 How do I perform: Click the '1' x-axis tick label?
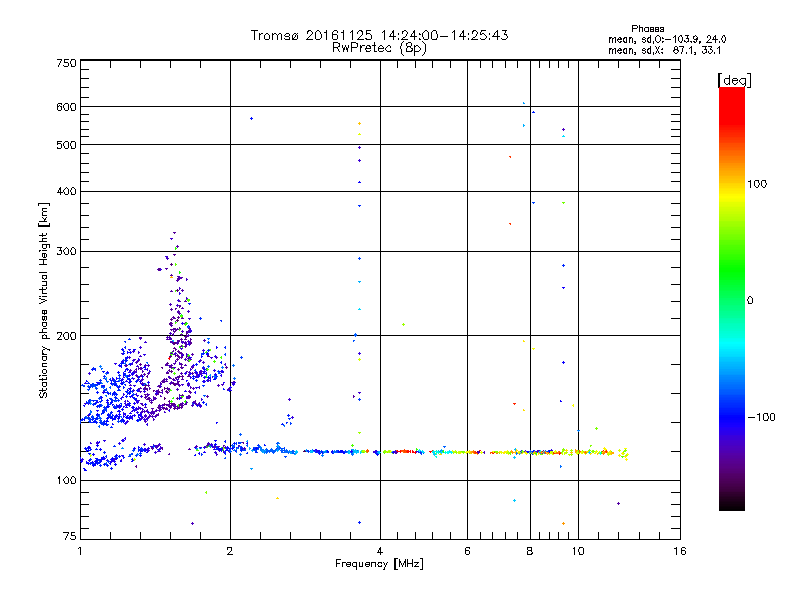[x=80, y=551]
